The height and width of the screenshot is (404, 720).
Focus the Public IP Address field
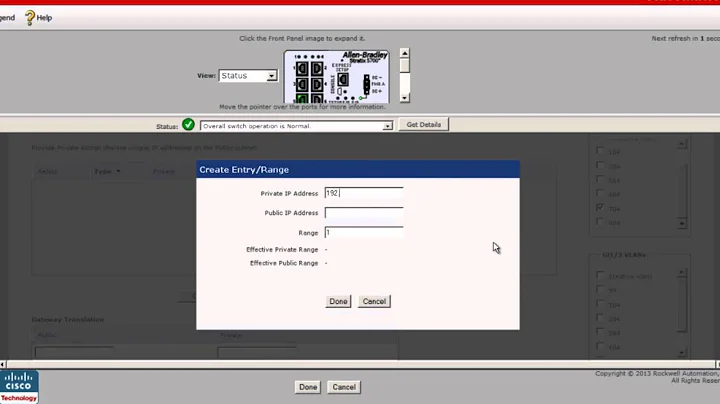click(x=364, y=213)
